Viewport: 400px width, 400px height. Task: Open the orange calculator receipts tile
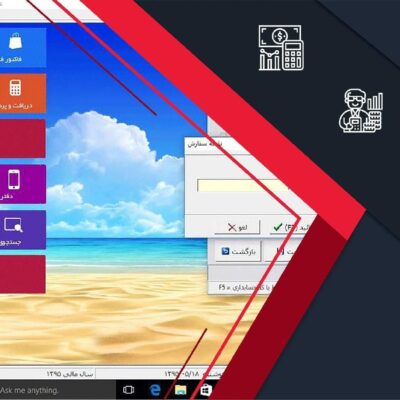[23, 94]
